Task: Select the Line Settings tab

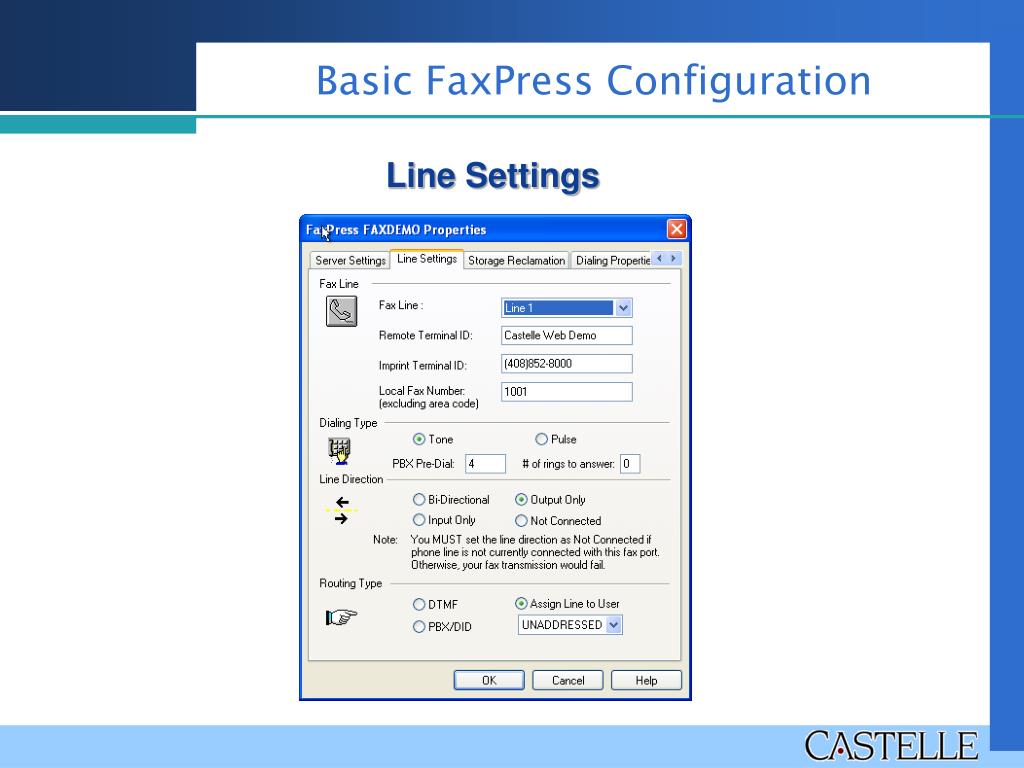Action: click(427, 259)
